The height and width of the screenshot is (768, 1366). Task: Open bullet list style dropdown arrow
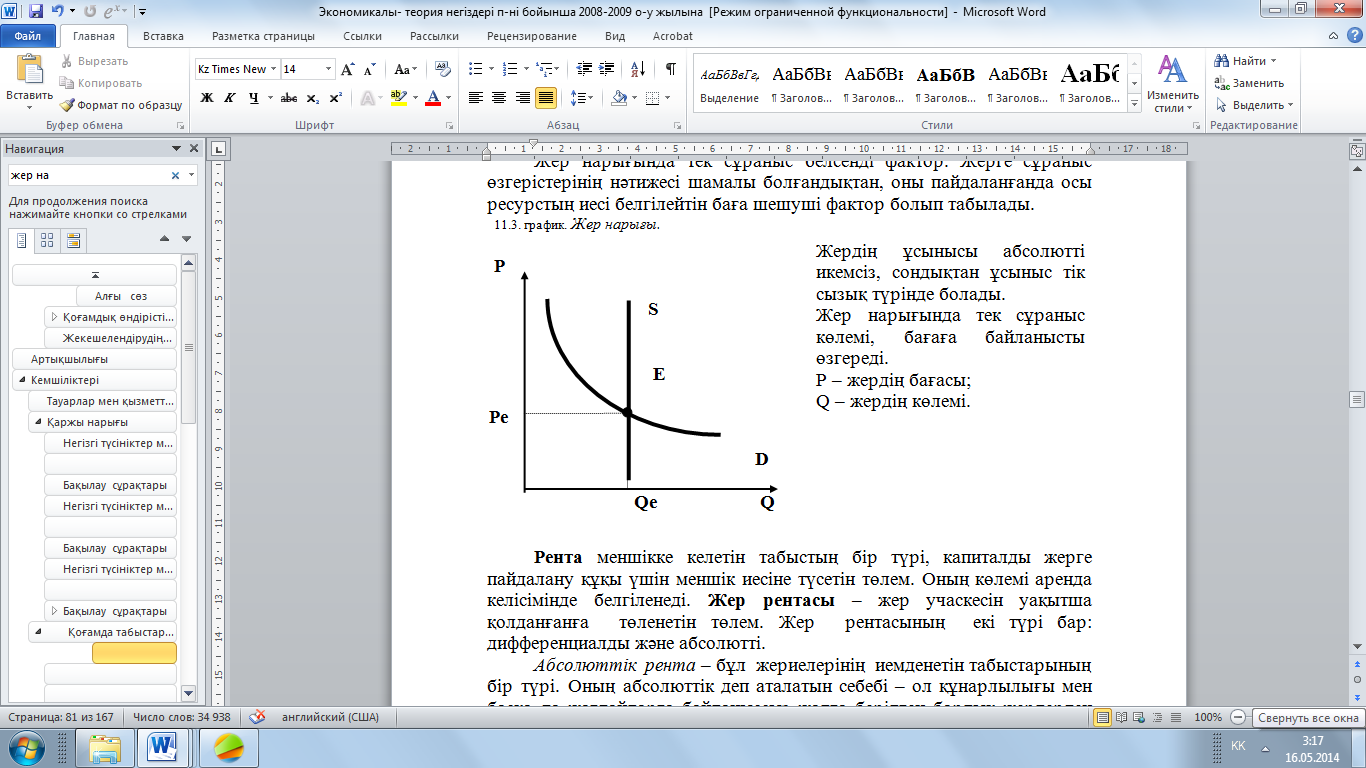pyautogui.click(x=491, y=69)
